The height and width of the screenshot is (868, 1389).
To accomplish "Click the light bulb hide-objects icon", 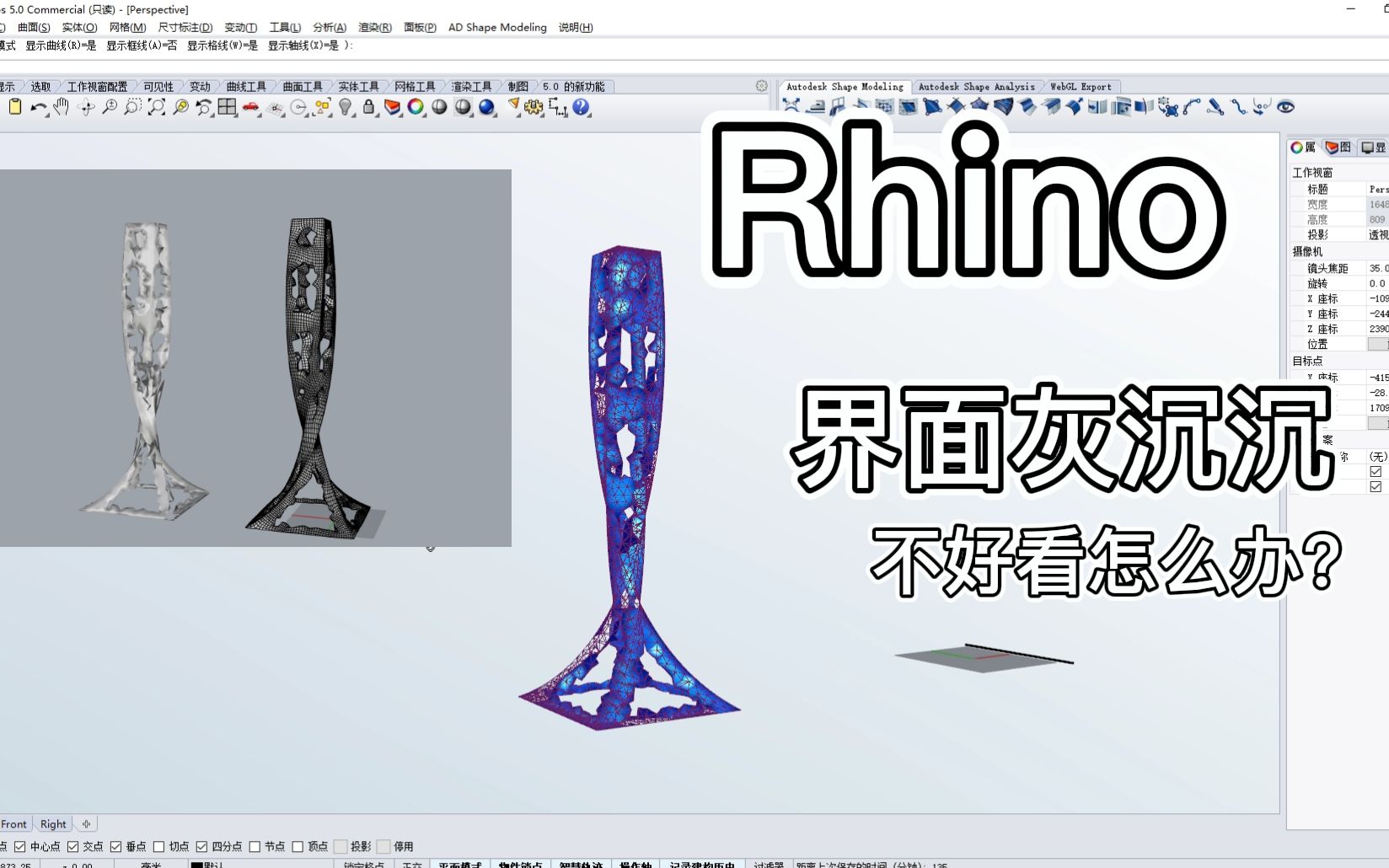I will [346, 107].
